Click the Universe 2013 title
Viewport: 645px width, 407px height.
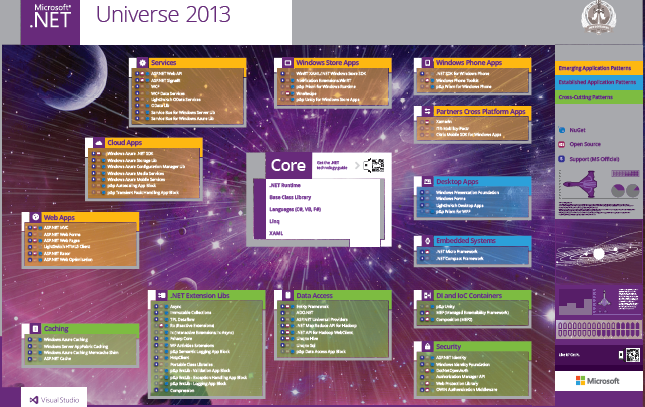point(163,14)
